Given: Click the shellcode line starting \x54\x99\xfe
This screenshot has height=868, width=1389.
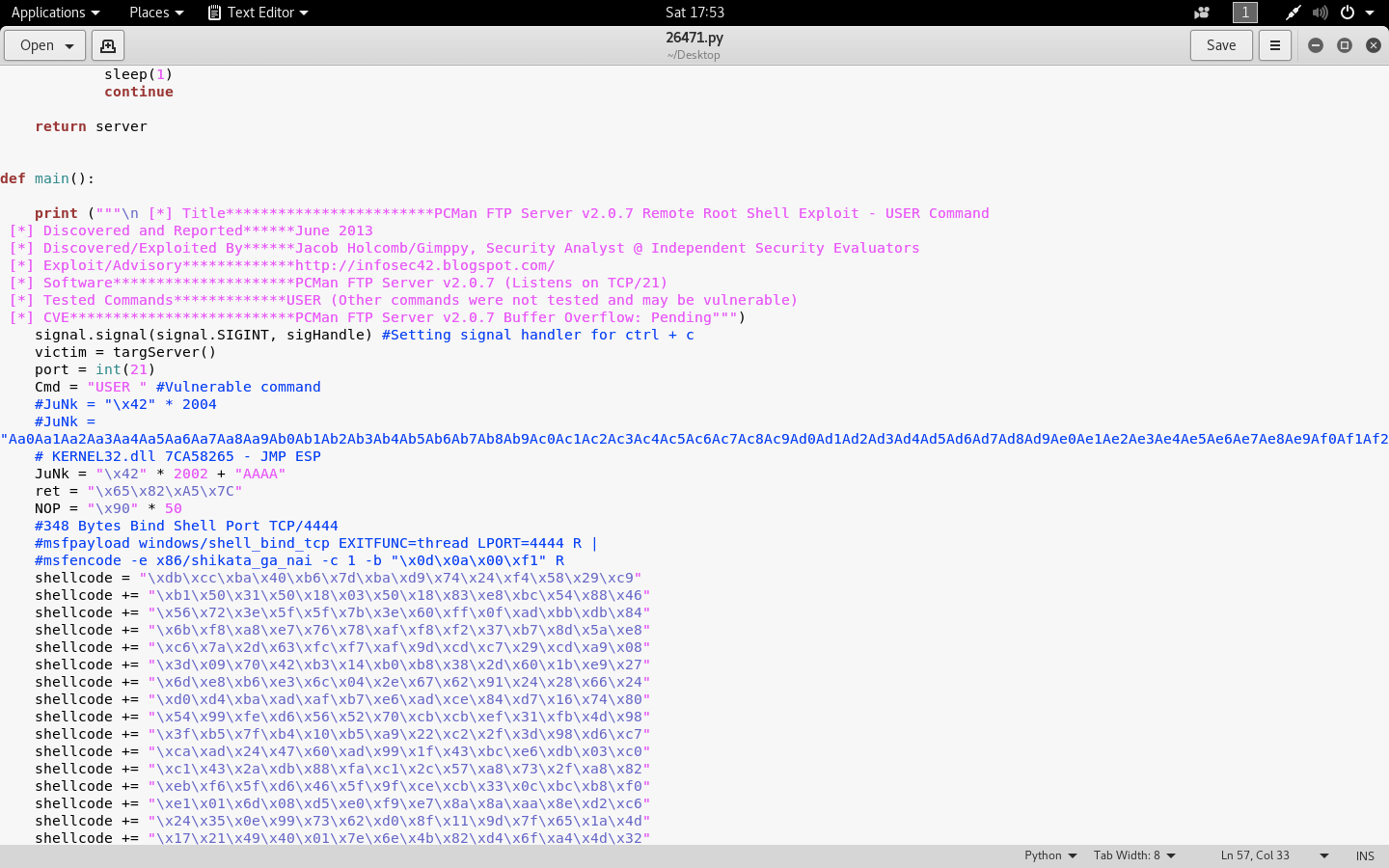Looking at the screenshot, I should click(x=342, y=717).
